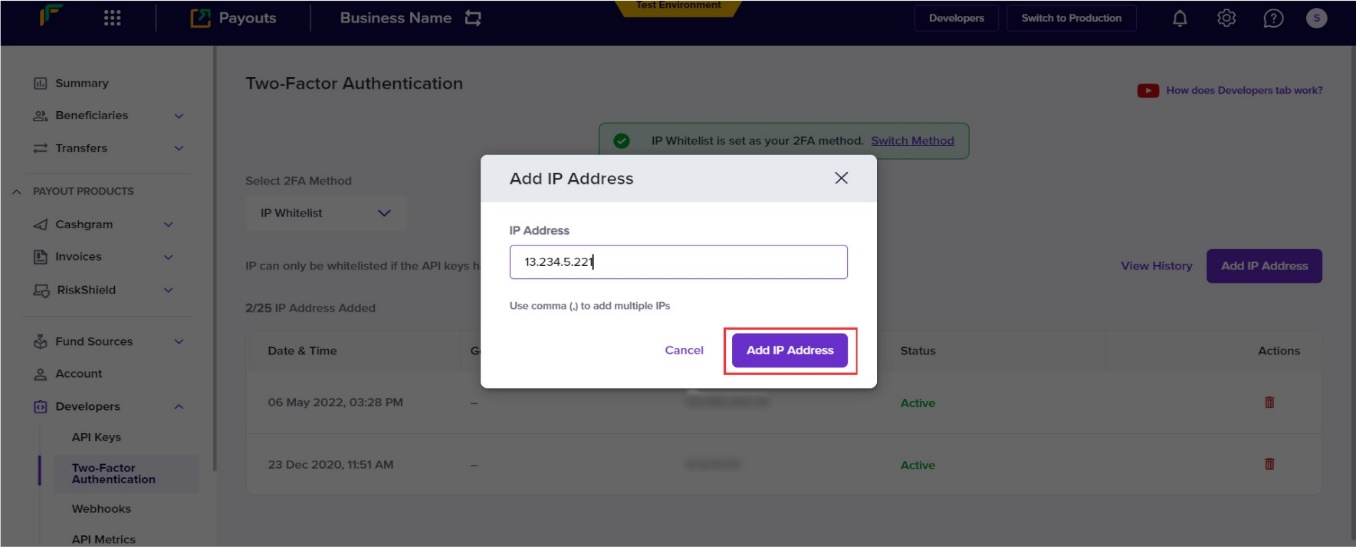Open the API Keys page

96,437
